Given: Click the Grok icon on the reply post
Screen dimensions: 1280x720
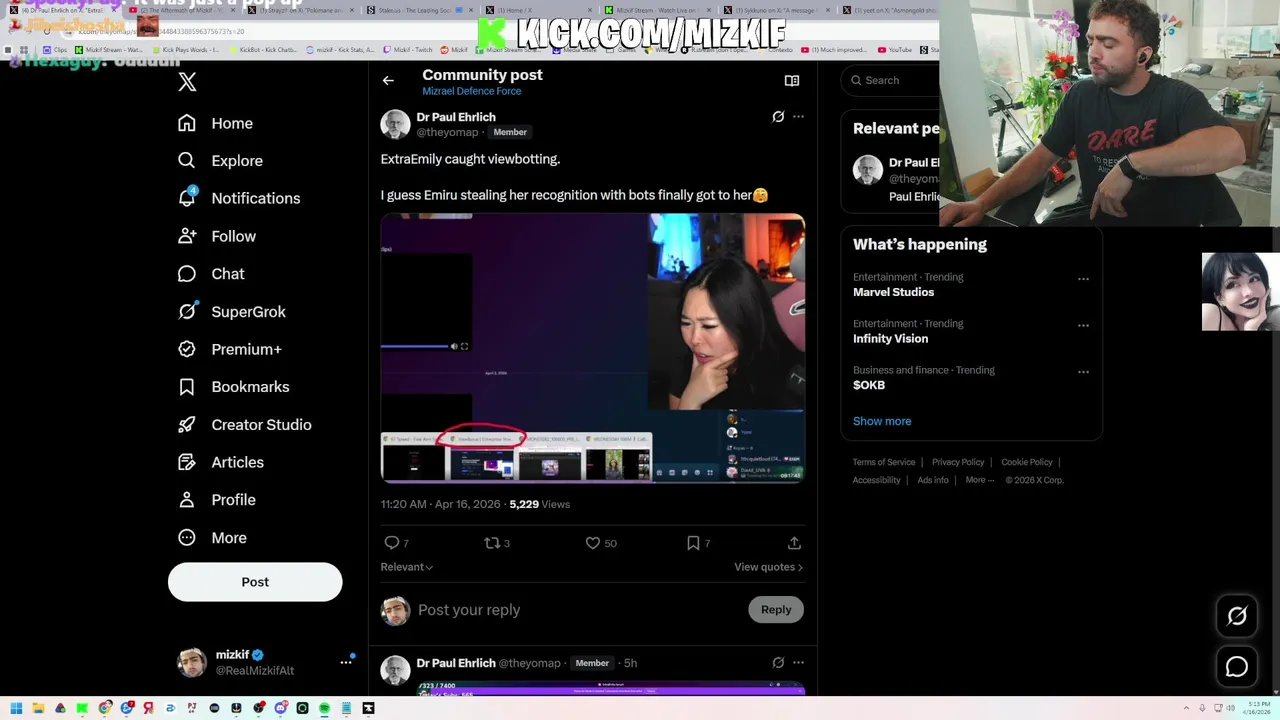Looking at the screenshot, I should click(778, 663).
